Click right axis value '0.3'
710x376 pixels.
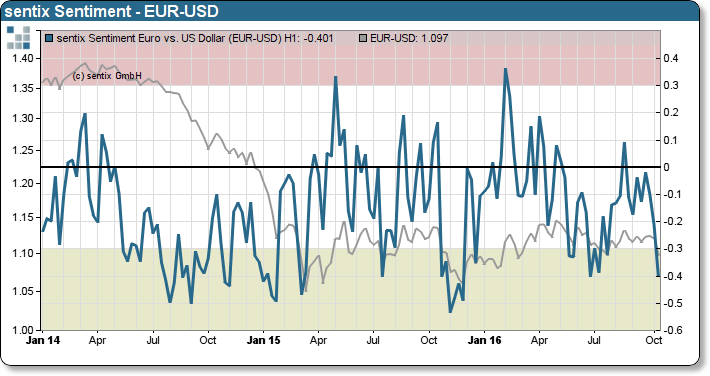click(x=671, y=85)
